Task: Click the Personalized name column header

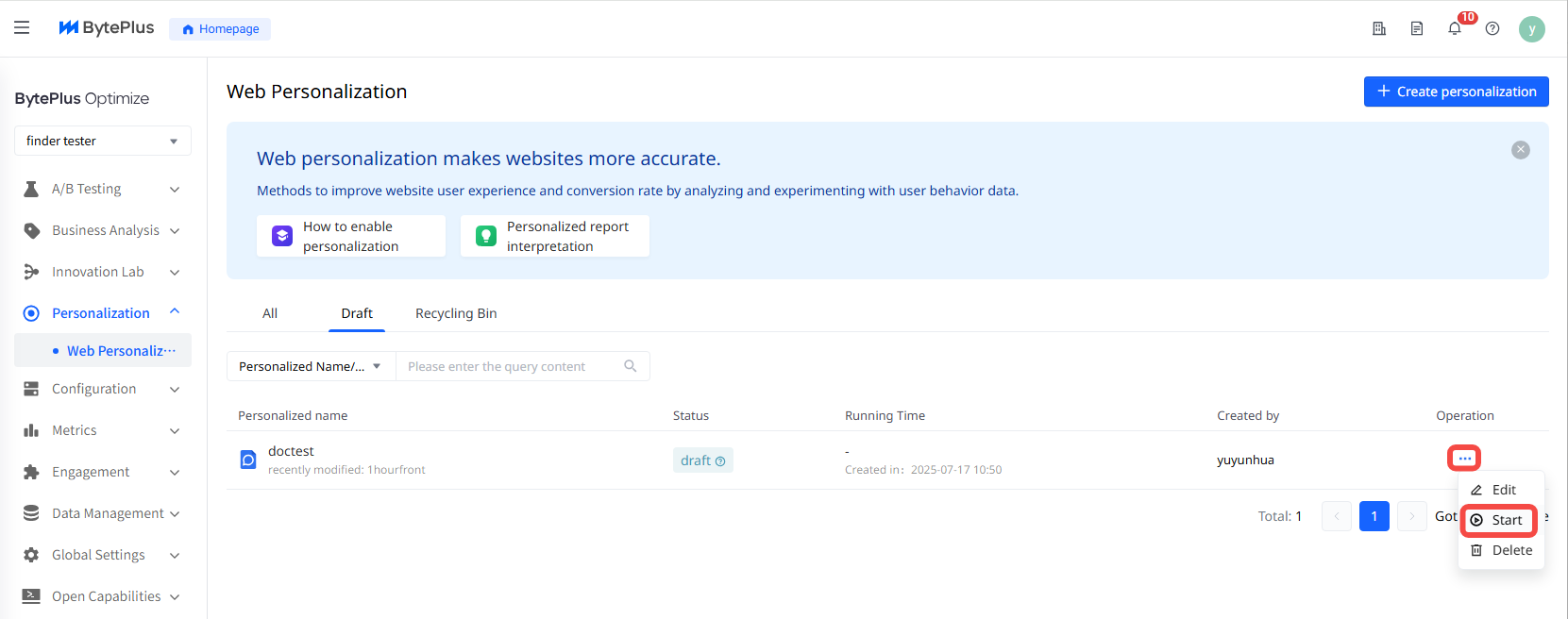Action: tap(293, 415)
